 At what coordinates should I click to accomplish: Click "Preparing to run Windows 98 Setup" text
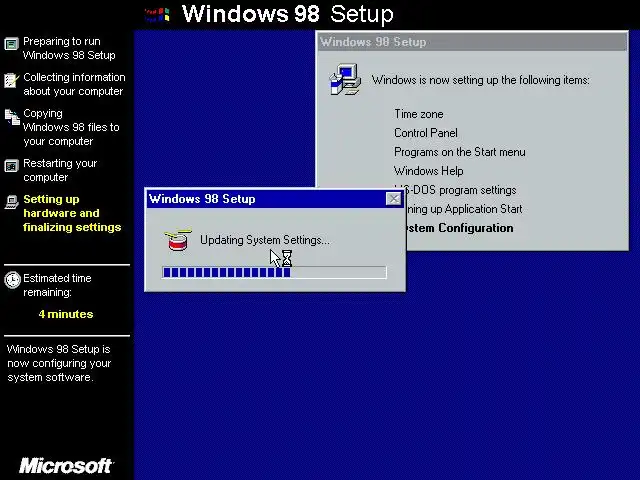[69, 48]
